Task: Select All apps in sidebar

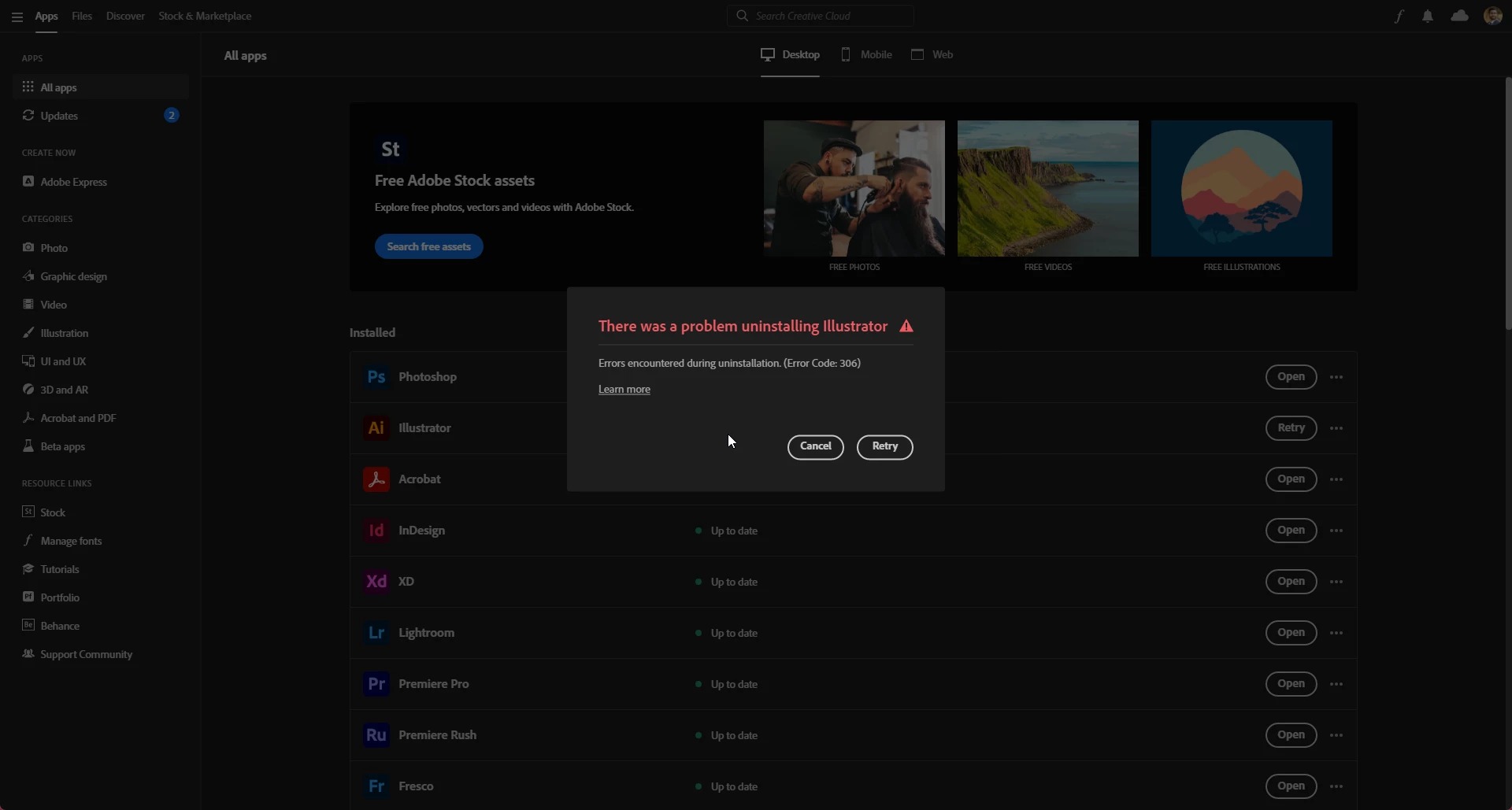Action: 101,87
